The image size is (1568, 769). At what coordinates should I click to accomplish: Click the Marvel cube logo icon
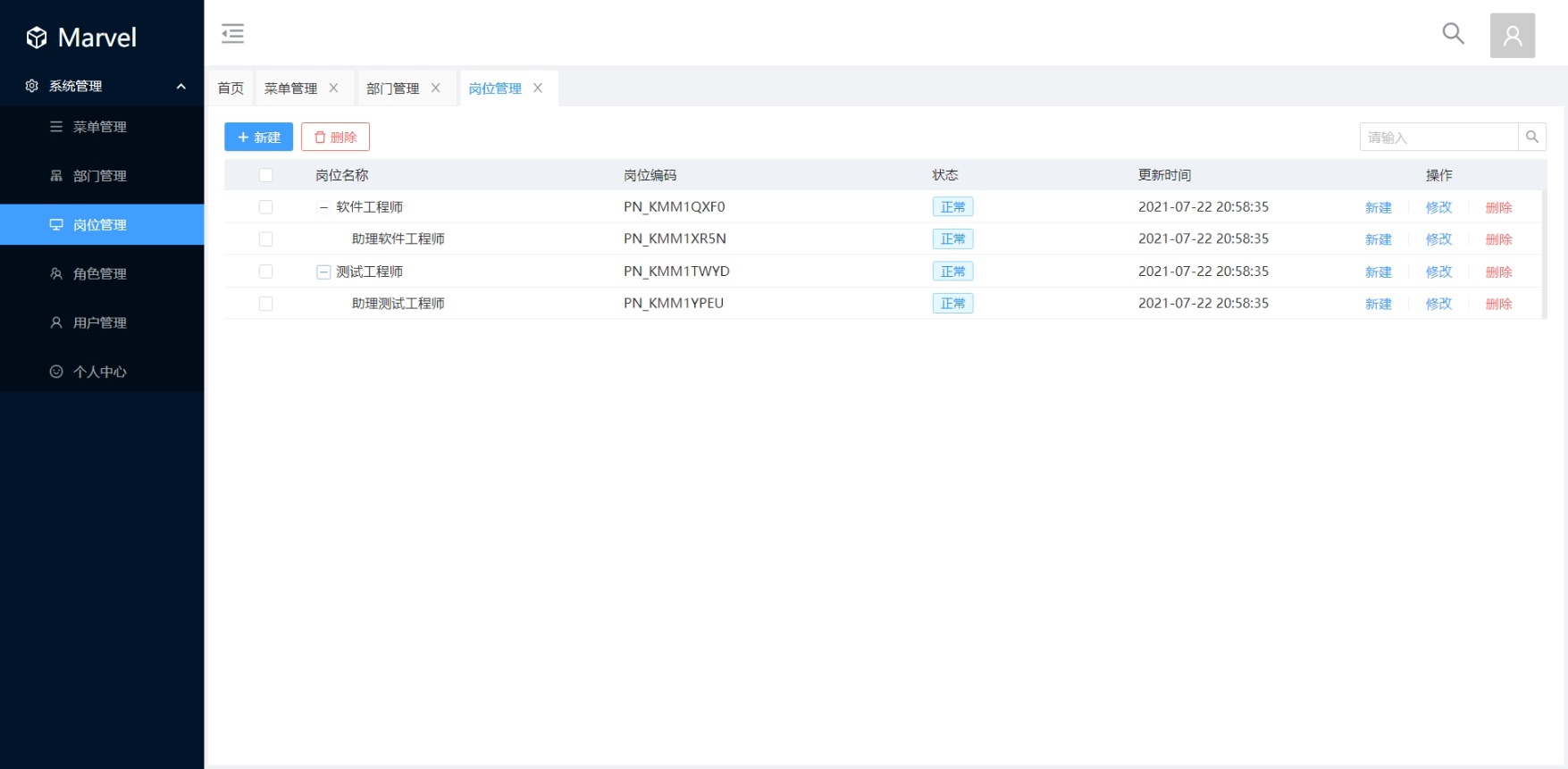pyautogui.click(x=37, y=38)
